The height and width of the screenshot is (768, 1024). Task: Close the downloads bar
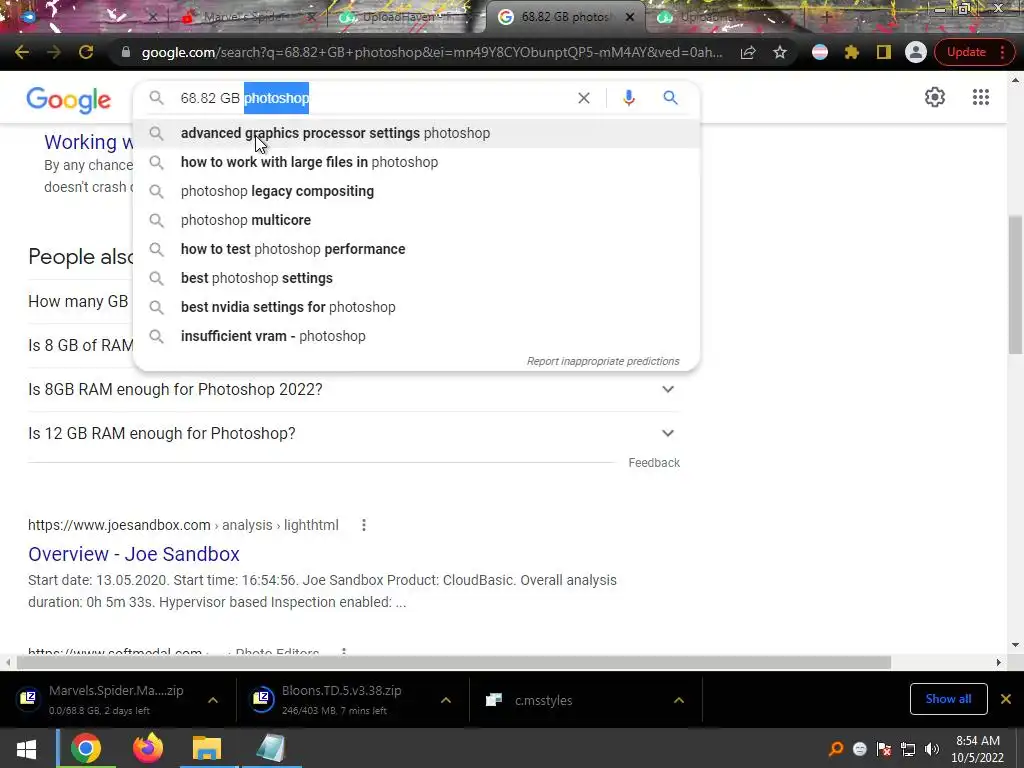tap(1006, 699)
